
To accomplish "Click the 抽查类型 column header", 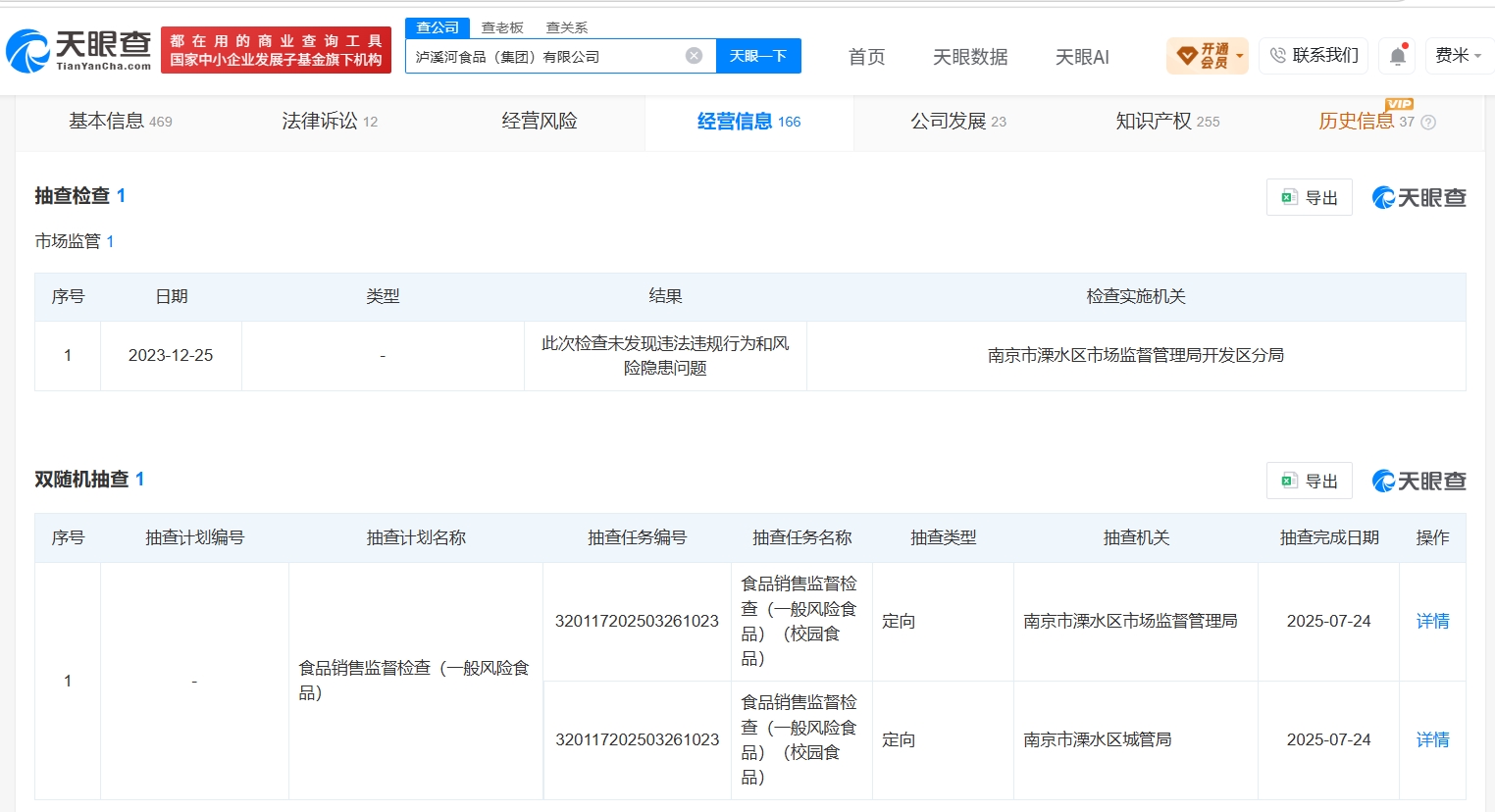I will coord(943,538).
